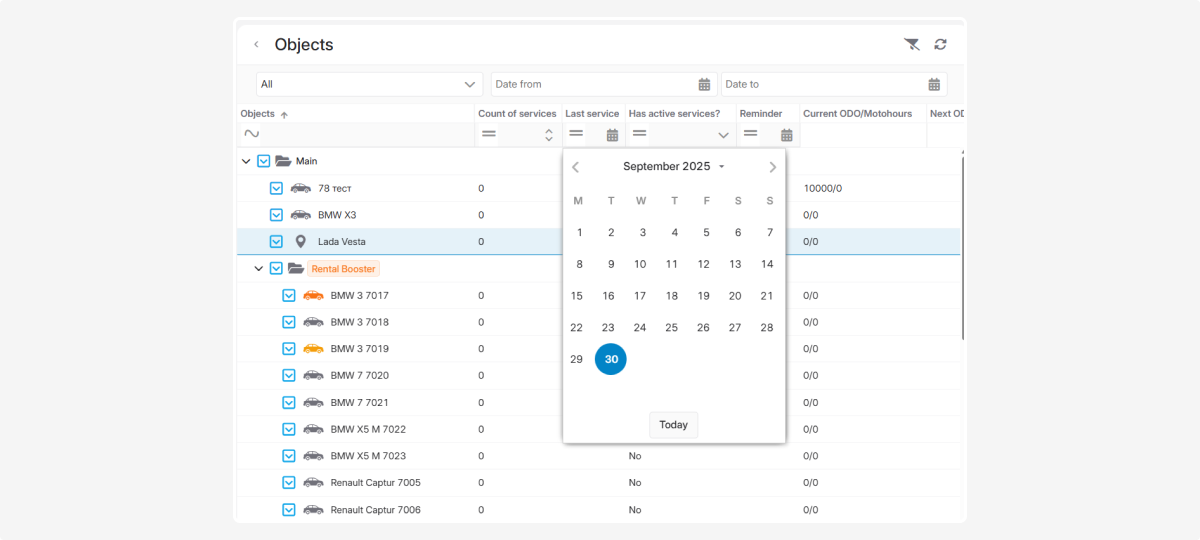Select September 15 in the calendar
This screenshot has height=540, width=1200.
point(576,296)
